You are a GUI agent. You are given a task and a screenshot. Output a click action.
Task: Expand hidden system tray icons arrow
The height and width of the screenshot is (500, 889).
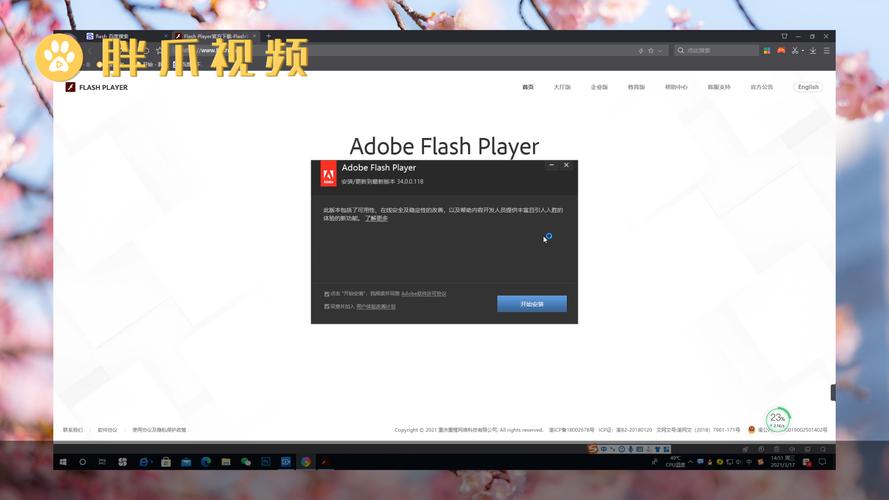tap(691, 462)
